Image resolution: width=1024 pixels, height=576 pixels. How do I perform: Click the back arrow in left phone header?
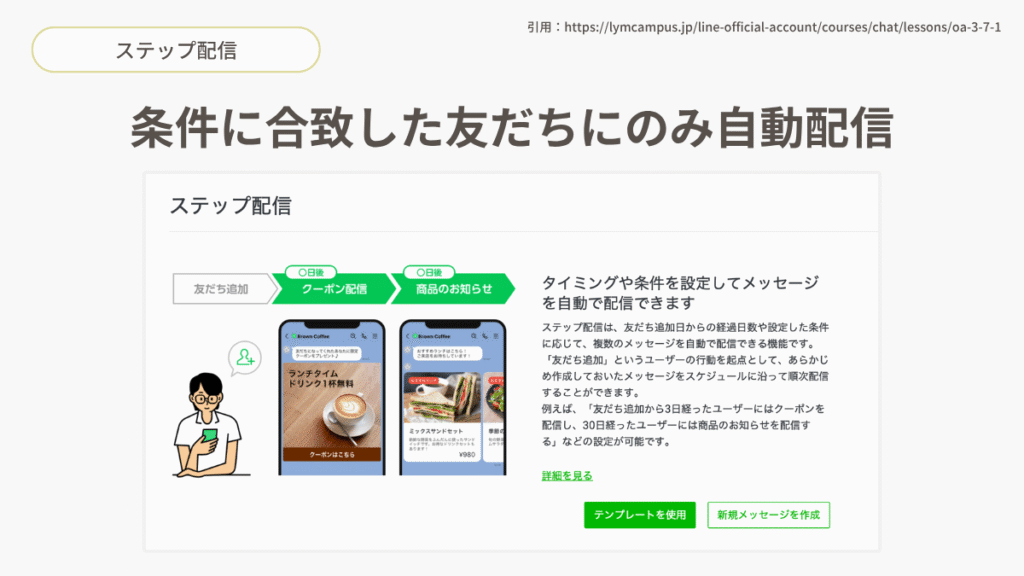click(x=287, y=336)
